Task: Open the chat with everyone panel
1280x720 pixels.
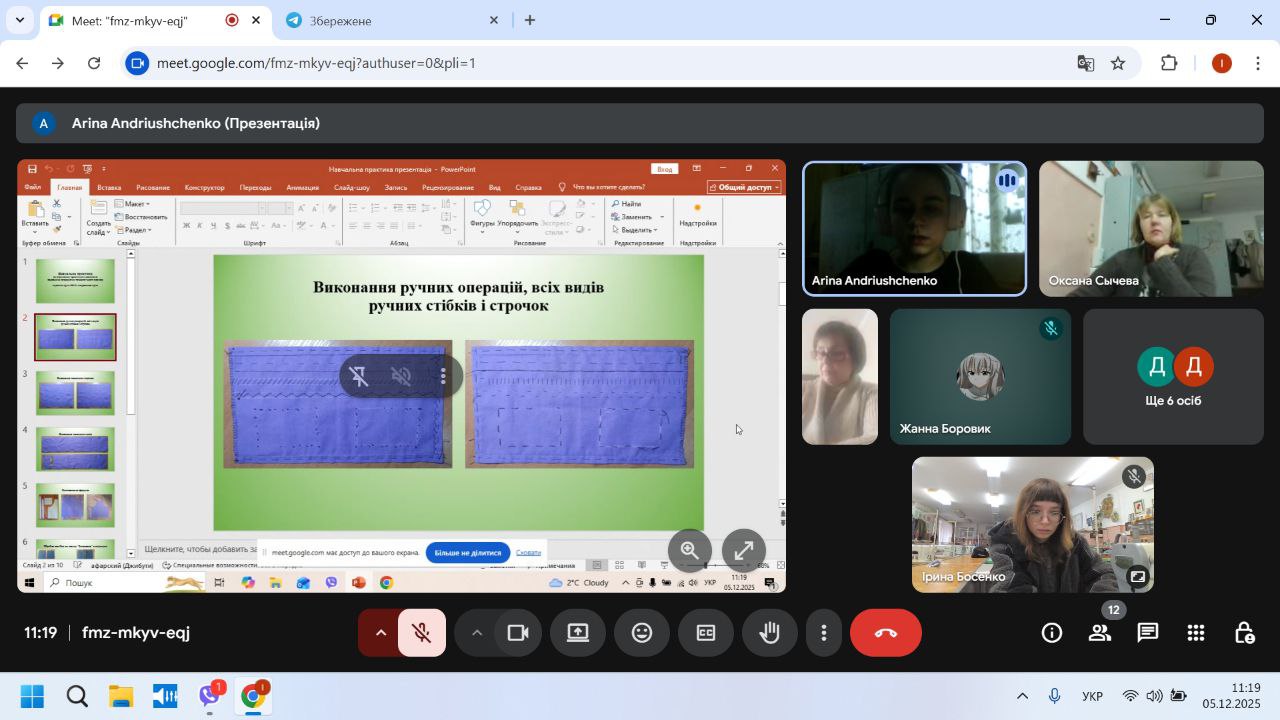Action: (x=1148, y=633)
